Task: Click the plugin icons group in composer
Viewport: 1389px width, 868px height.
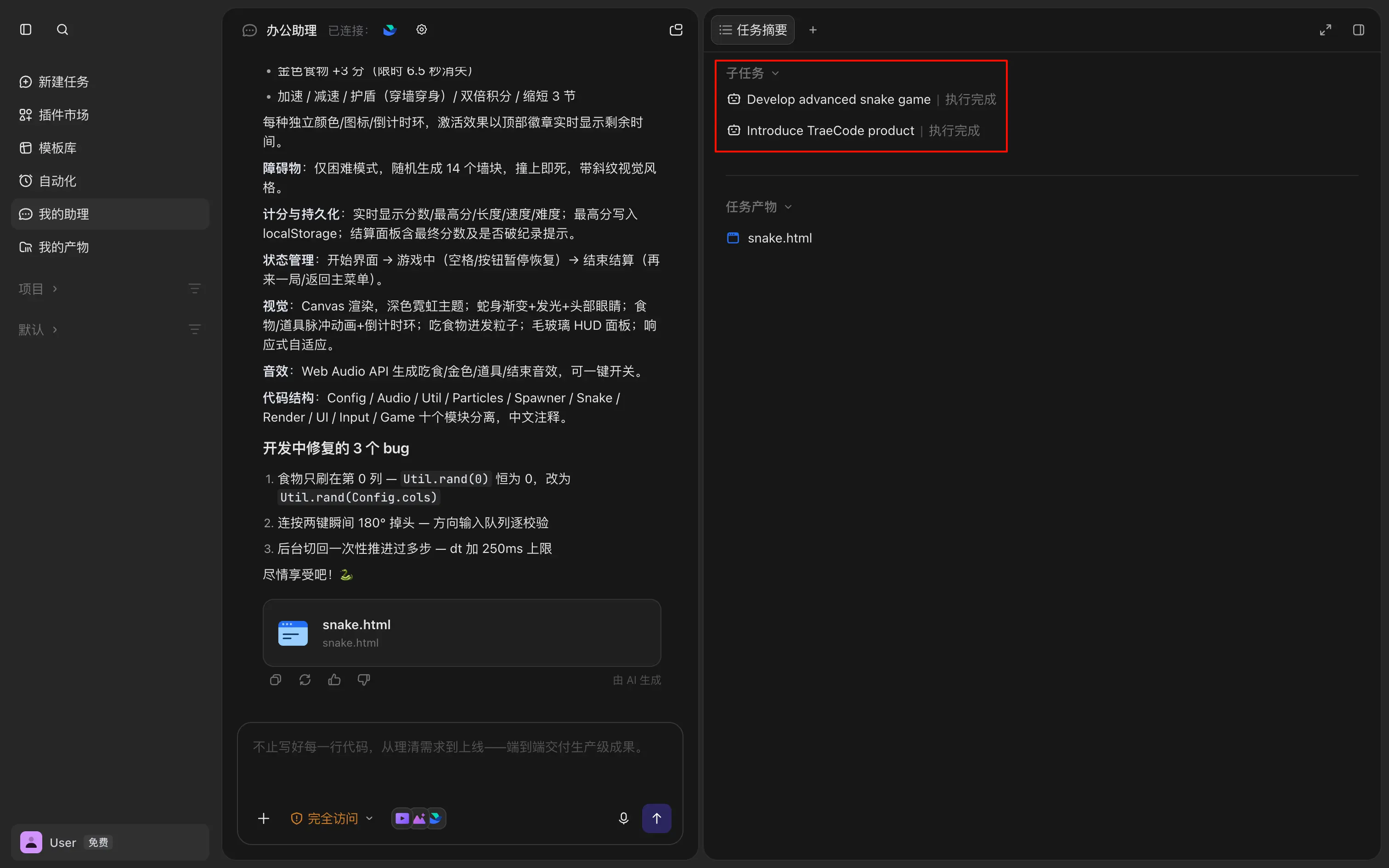Action: (x=419, y=818)
